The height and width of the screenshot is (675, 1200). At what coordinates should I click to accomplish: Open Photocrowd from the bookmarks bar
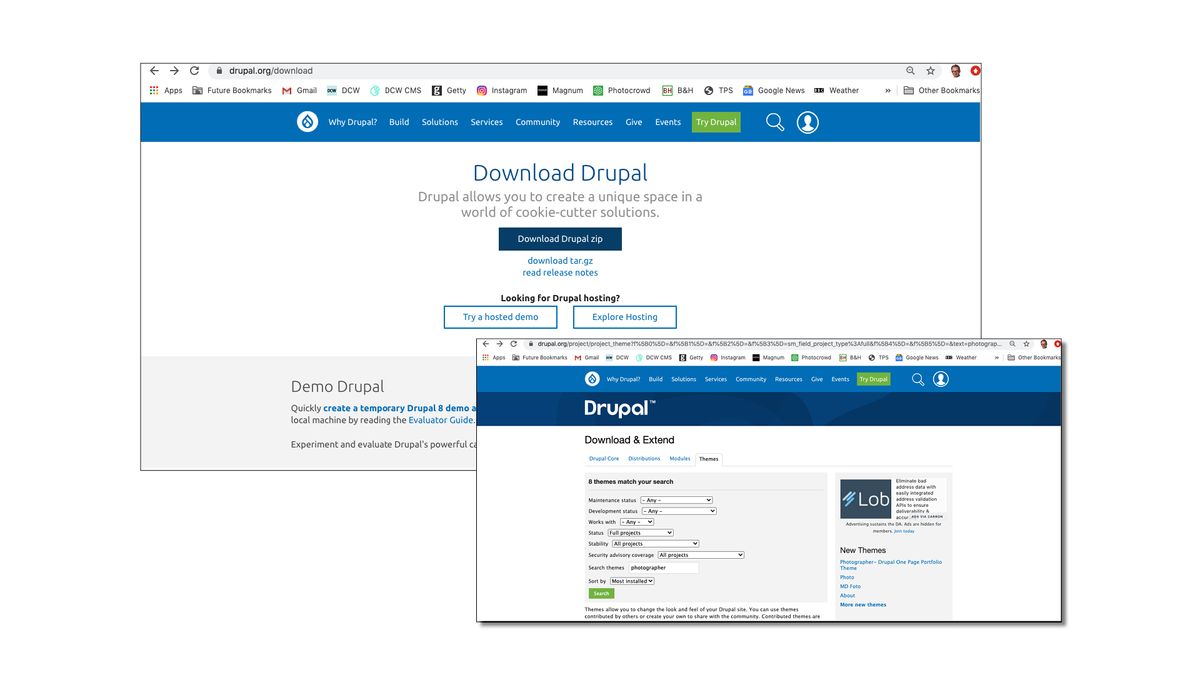pos(622,90)
